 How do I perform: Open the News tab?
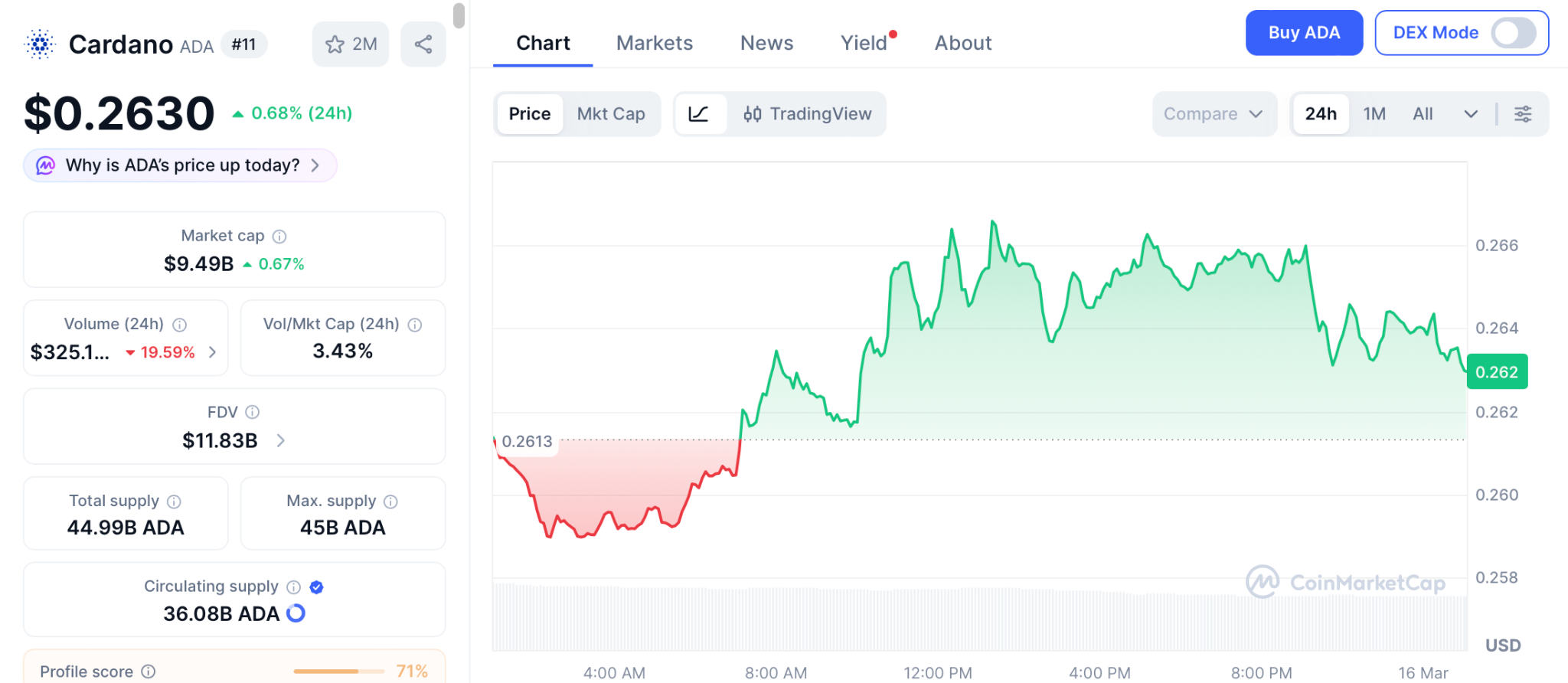pos(766,43)
